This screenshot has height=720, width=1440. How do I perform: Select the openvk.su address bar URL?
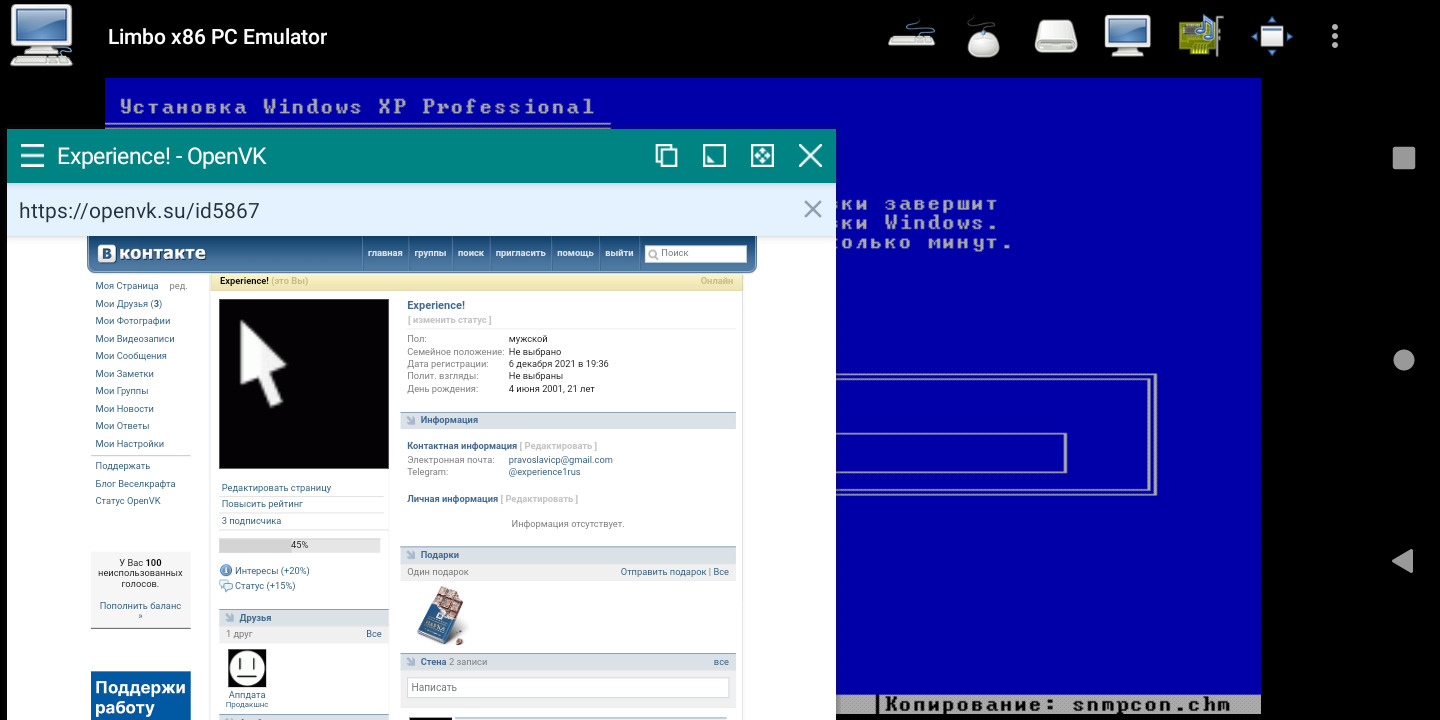139,210
